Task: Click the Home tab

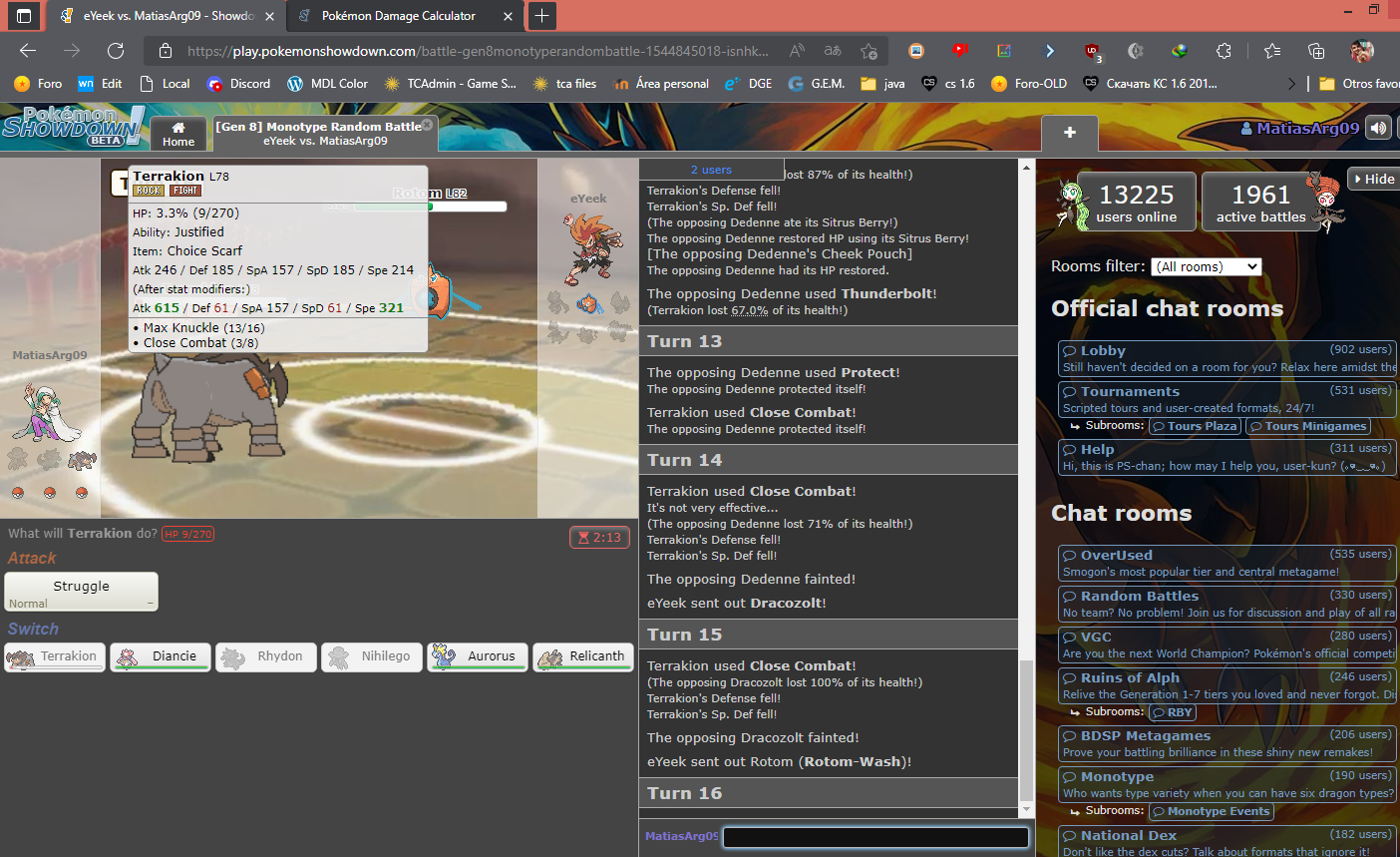Action: click(178, 134)
